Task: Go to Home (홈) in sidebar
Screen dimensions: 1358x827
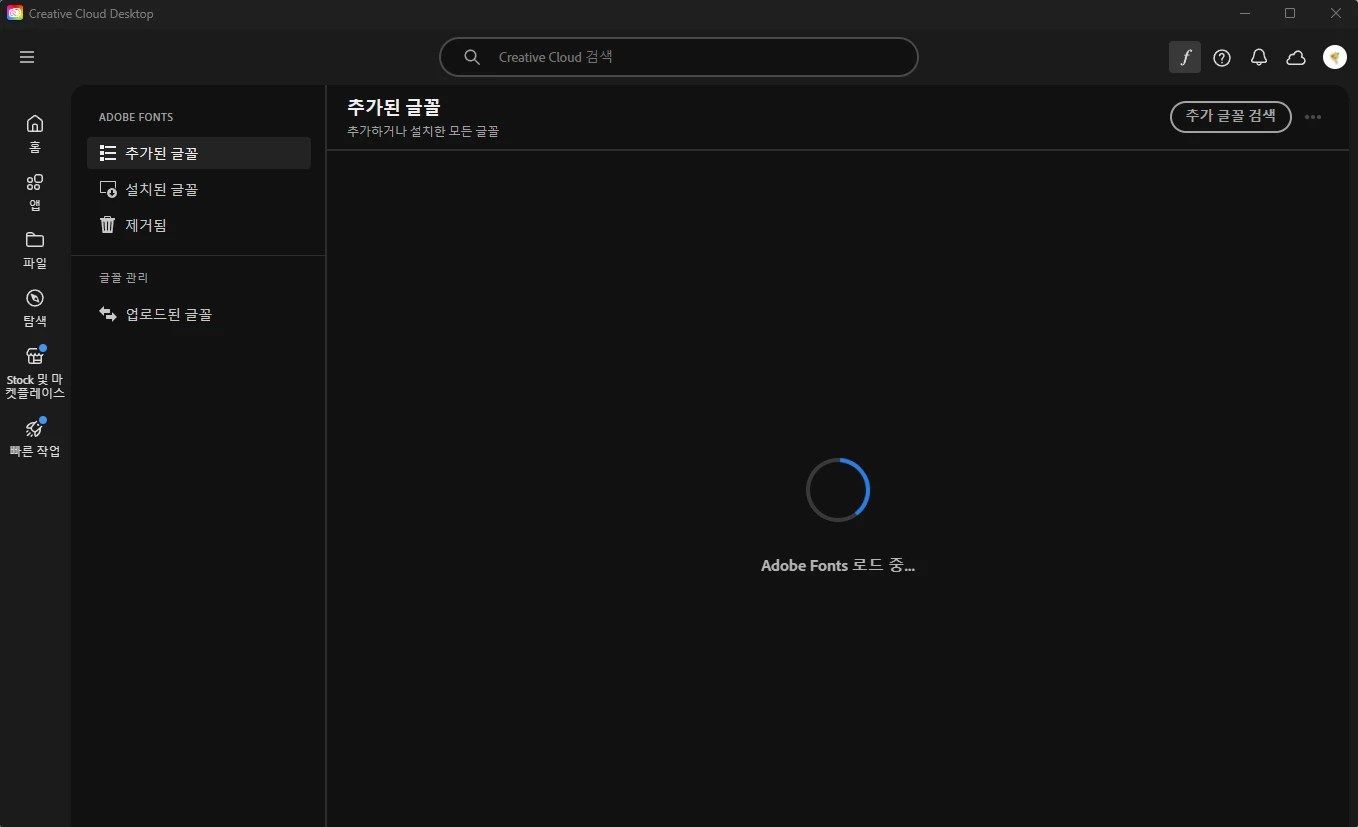Action: tap(35, 134)
